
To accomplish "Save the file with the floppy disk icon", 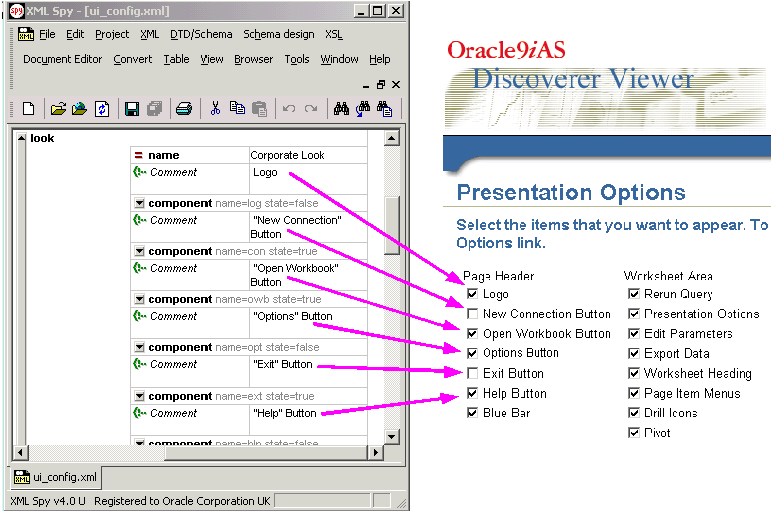I will coord(132,108).
